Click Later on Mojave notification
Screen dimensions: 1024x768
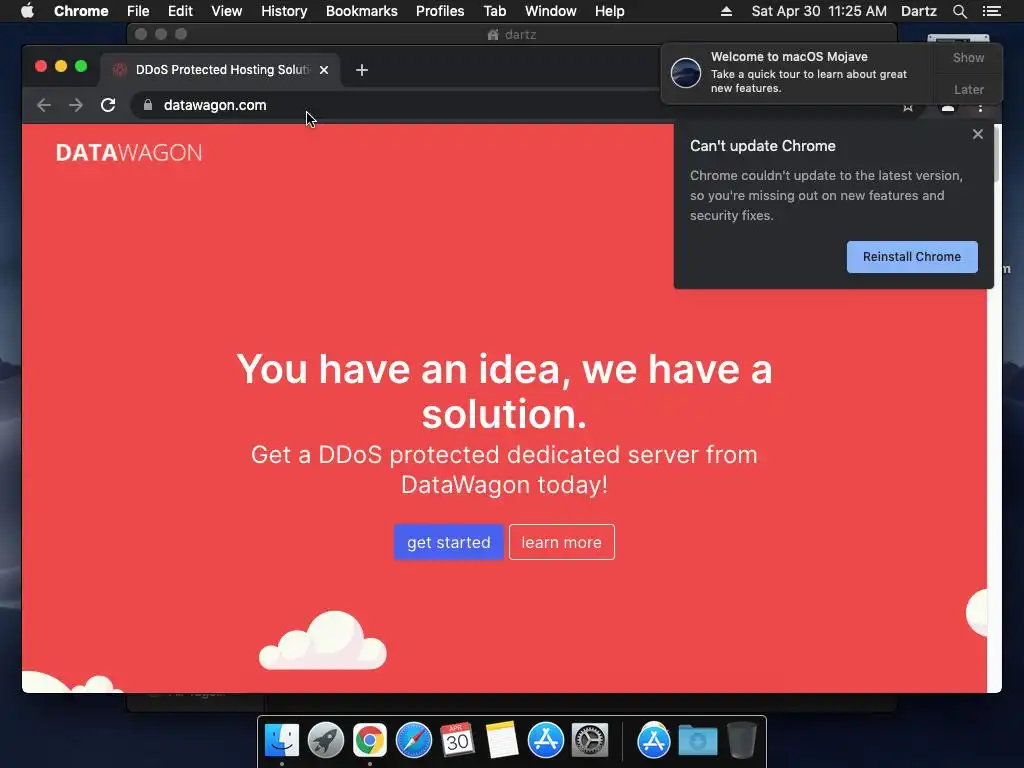click(968, 89)
